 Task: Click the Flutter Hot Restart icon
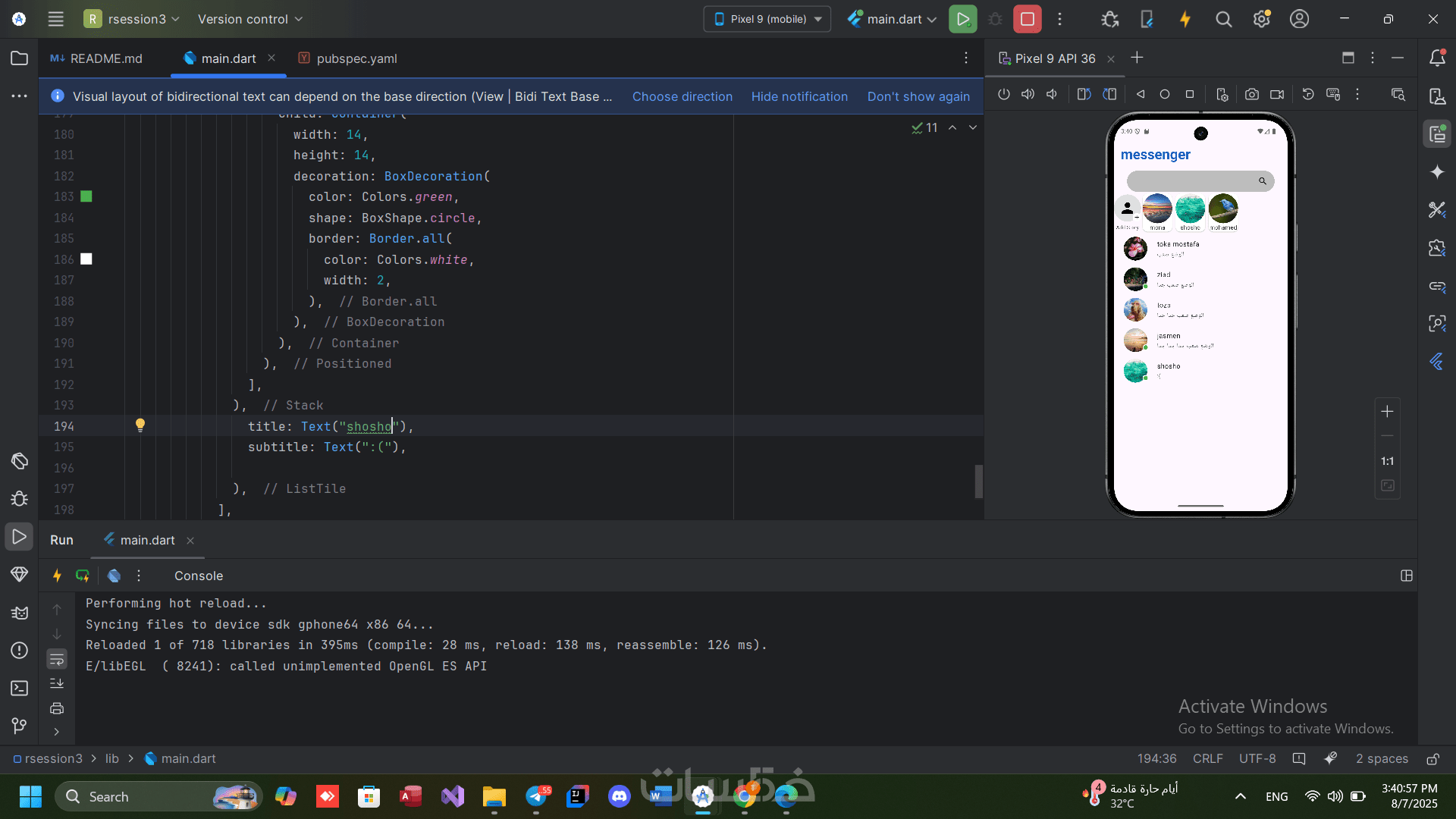tap(82, 576)
